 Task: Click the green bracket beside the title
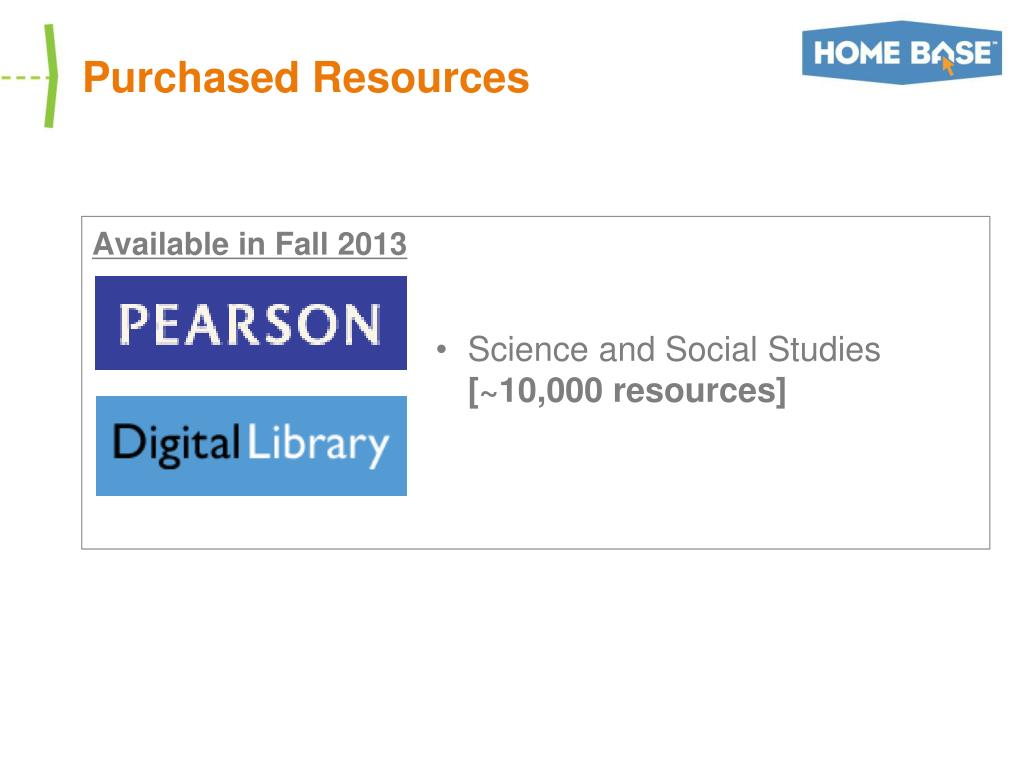[x=50, y=76]
